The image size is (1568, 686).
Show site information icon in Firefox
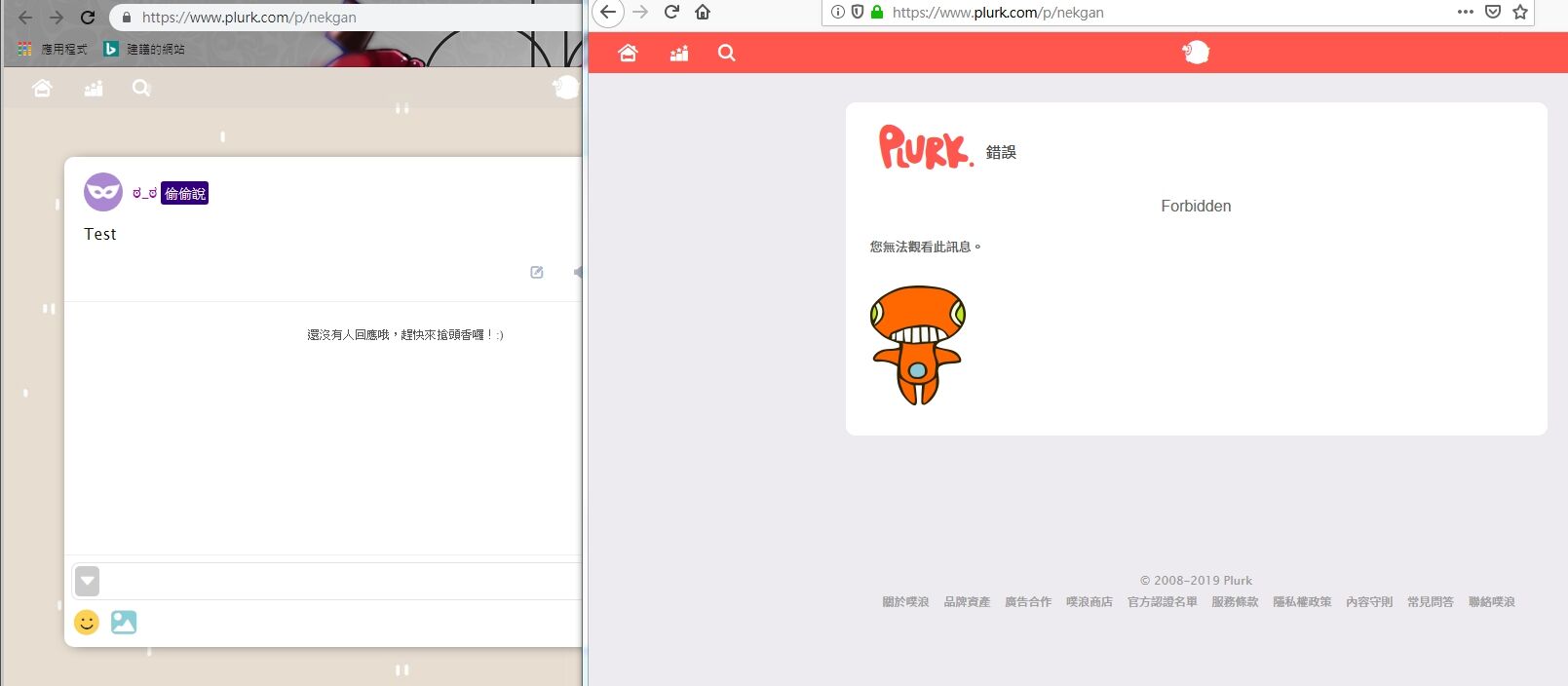click(838, 12)
